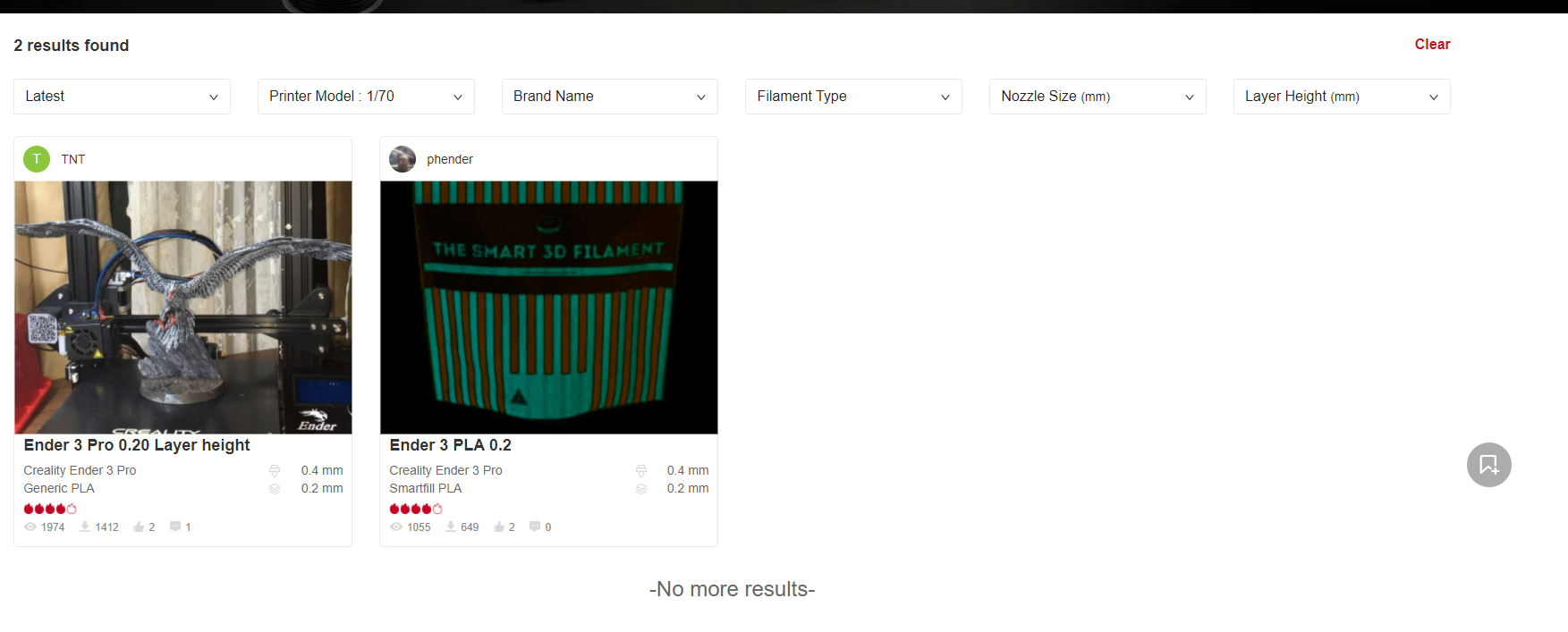The height and width of the screenshot is (632, 1568).
Task: Click layer height icon on Ender 3 Pro 0.20 card
Action: tap(275, 488)
